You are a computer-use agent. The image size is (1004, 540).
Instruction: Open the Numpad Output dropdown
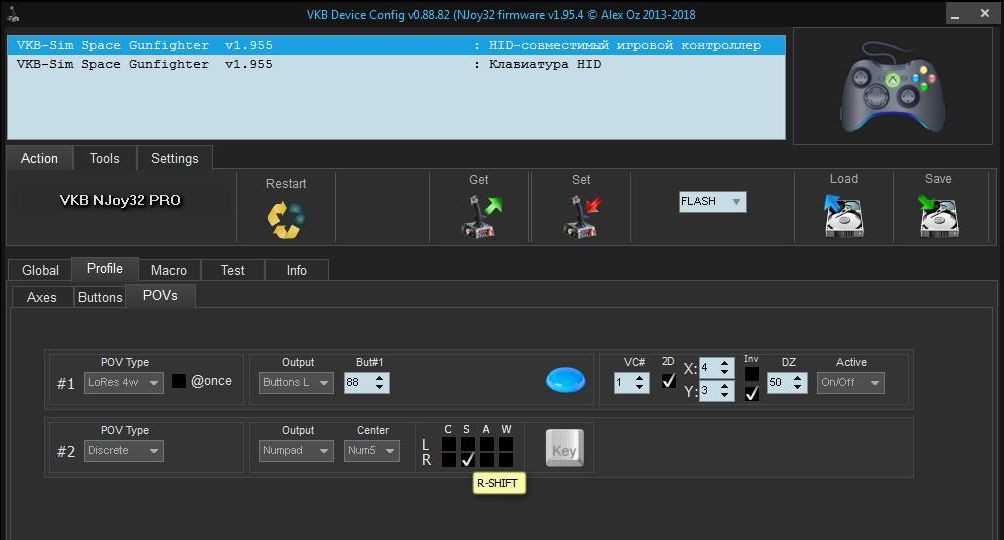click(296, 450)
